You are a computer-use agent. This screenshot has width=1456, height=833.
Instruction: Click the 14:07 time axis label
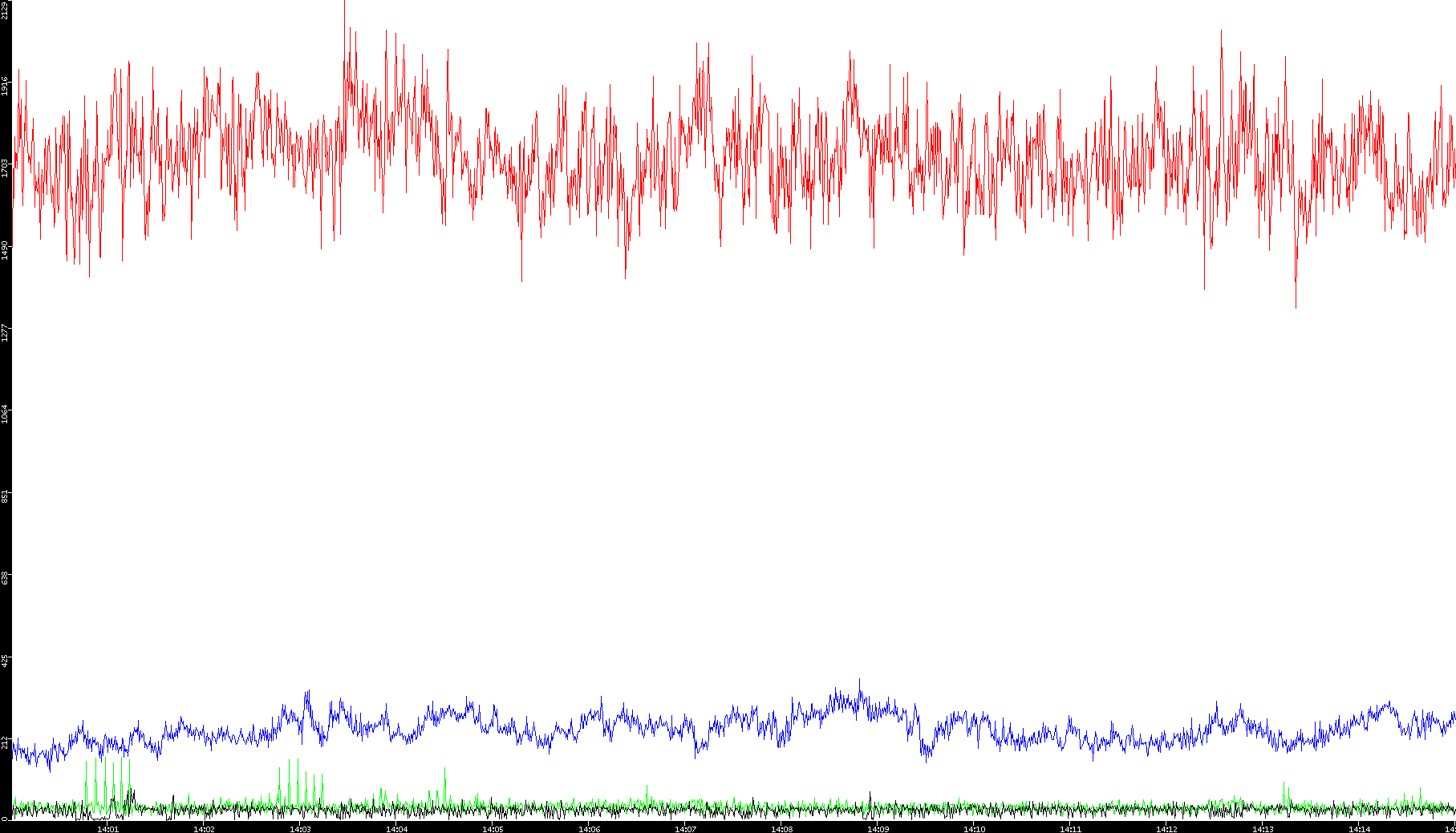(x=685, y=828)
